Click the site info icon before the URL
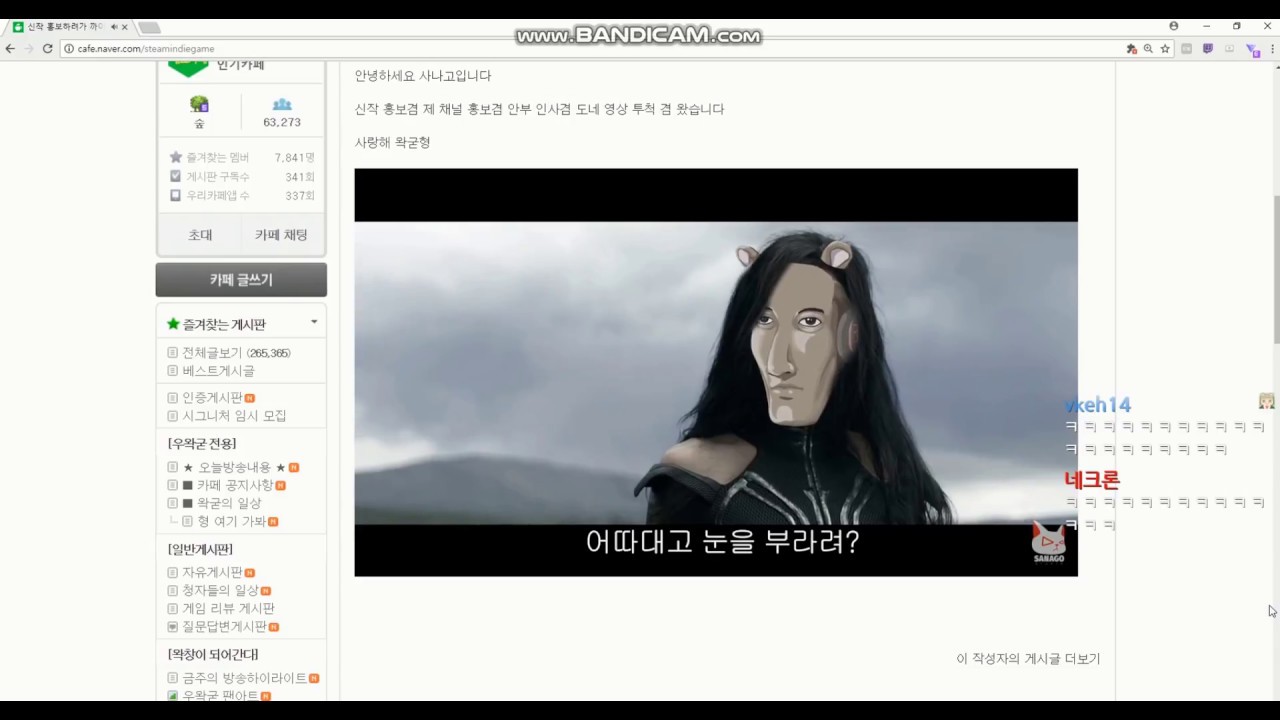Viewport: 1280px width, 720px height. (x=69, y=48)
